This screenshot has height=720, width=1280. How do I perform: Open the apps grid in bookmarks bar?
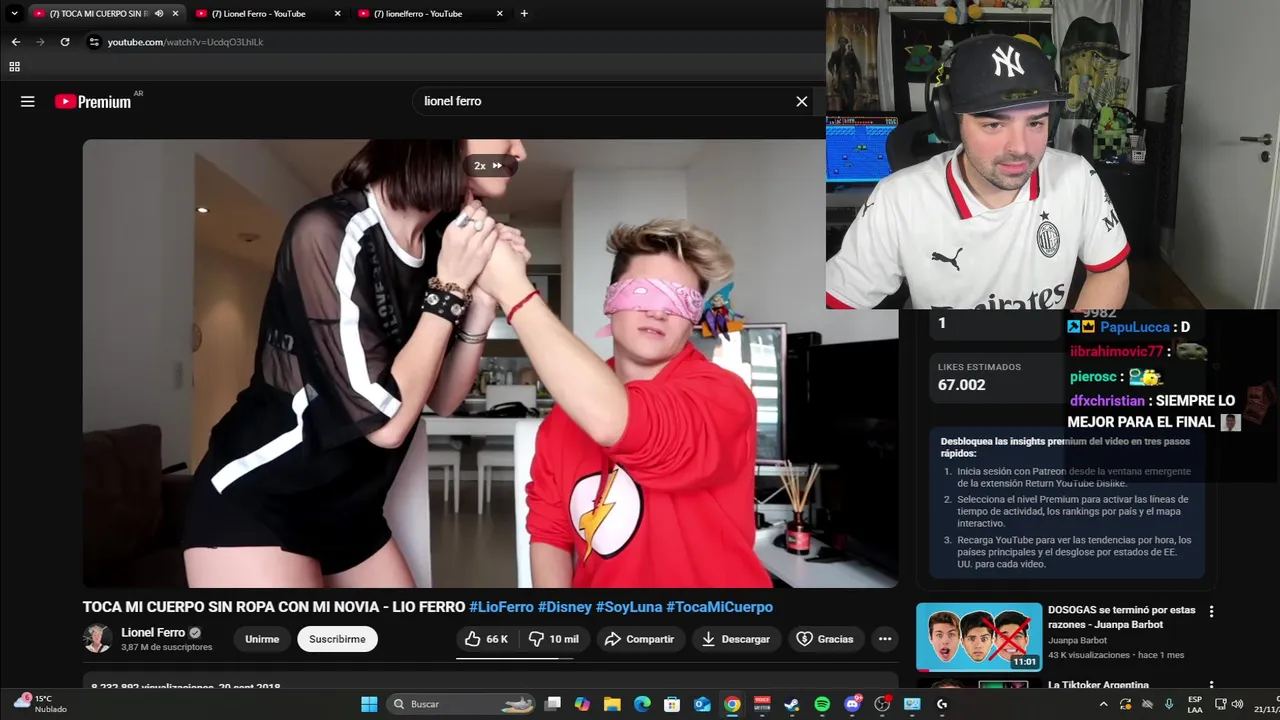[x=14, y=67]
